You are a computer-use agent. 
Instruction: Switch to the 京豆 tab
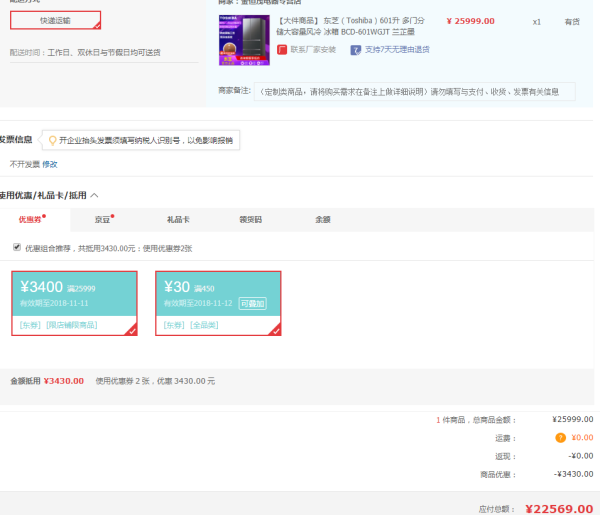[x=104, y=219]
